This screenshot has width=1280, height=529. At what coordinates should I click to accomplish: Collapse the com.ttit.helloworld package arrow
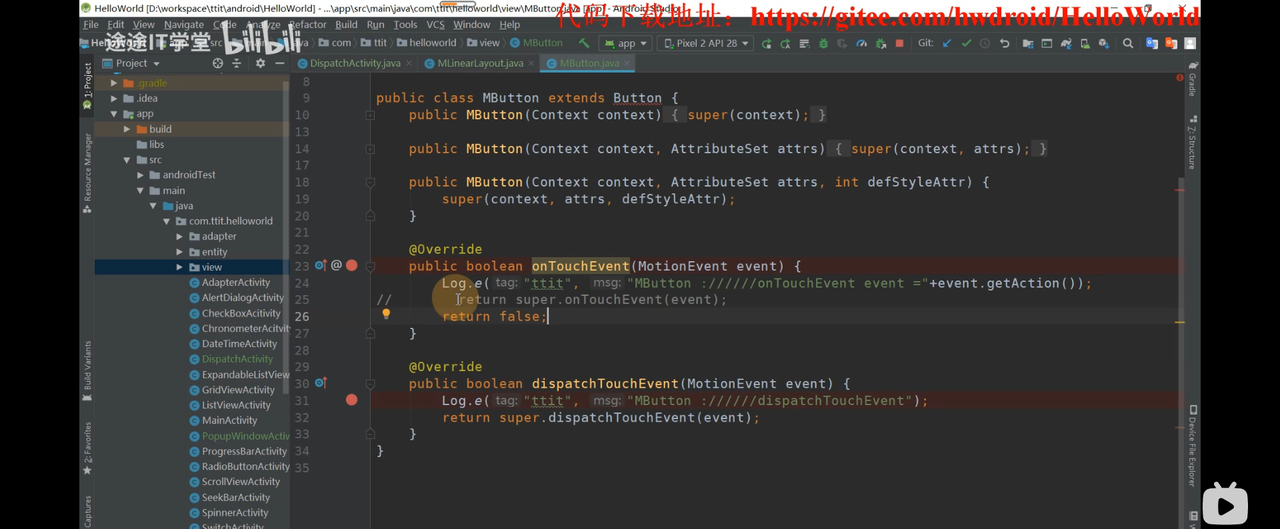(167, 221)
